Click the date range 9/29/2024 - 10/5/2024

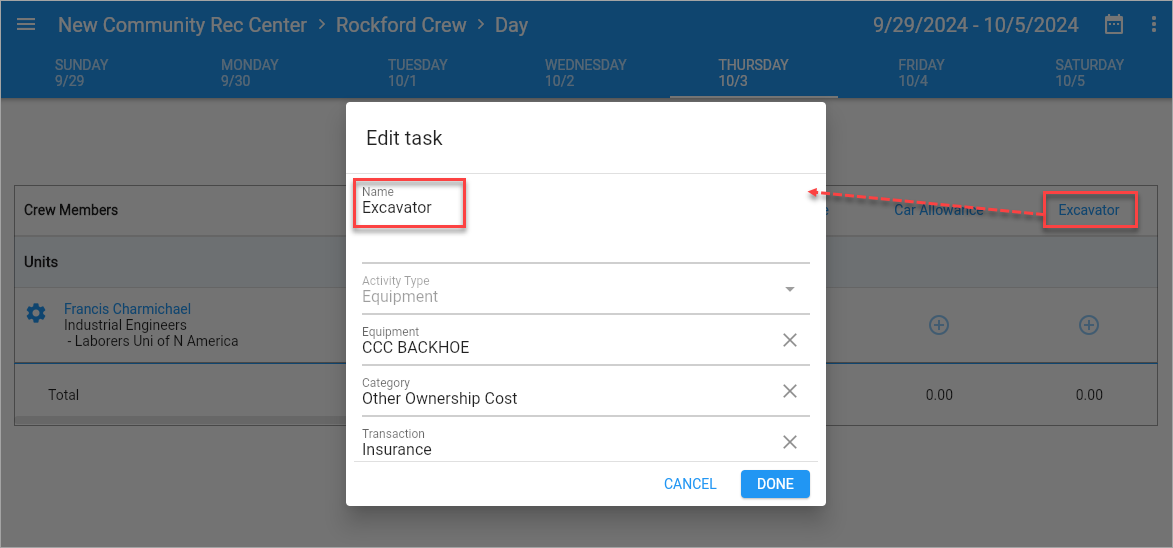(976, 25)
